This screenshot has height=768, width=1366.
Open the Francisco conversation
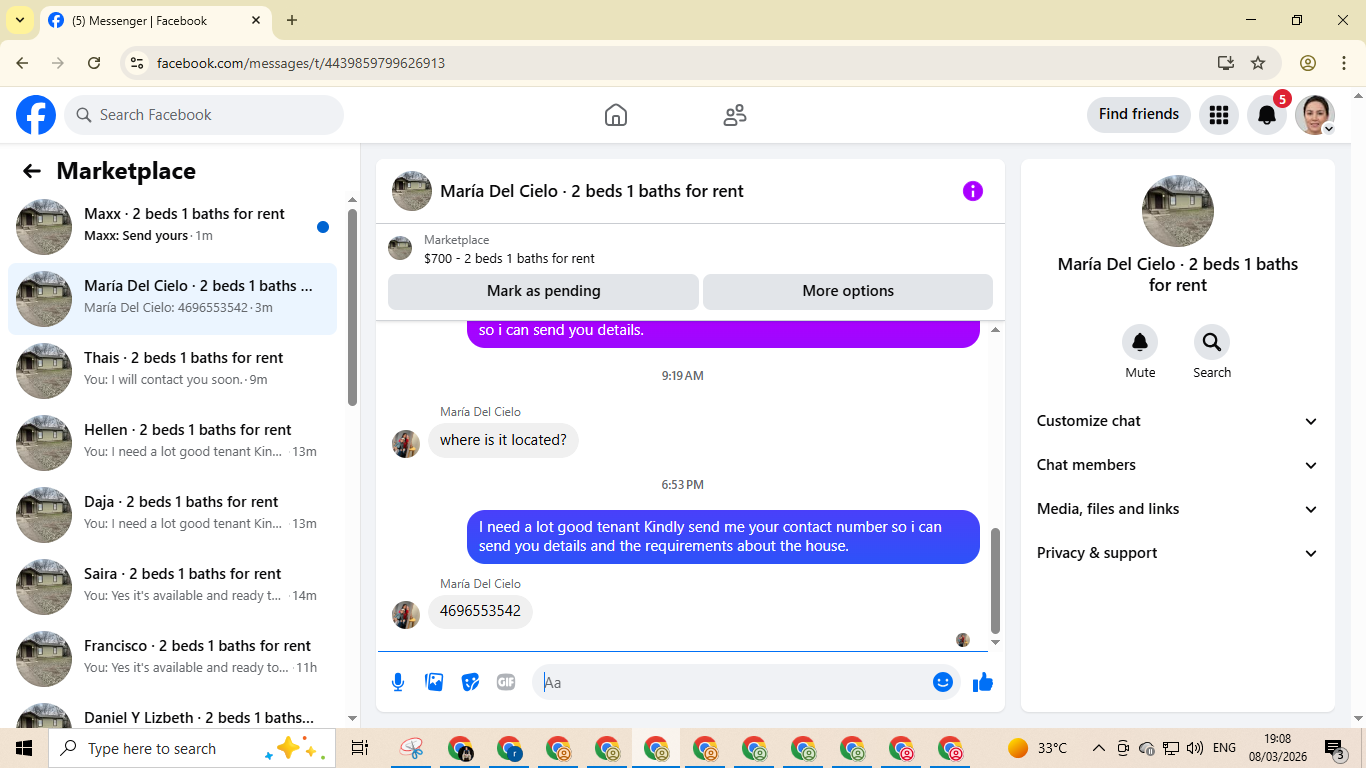(x=172, y=659)
